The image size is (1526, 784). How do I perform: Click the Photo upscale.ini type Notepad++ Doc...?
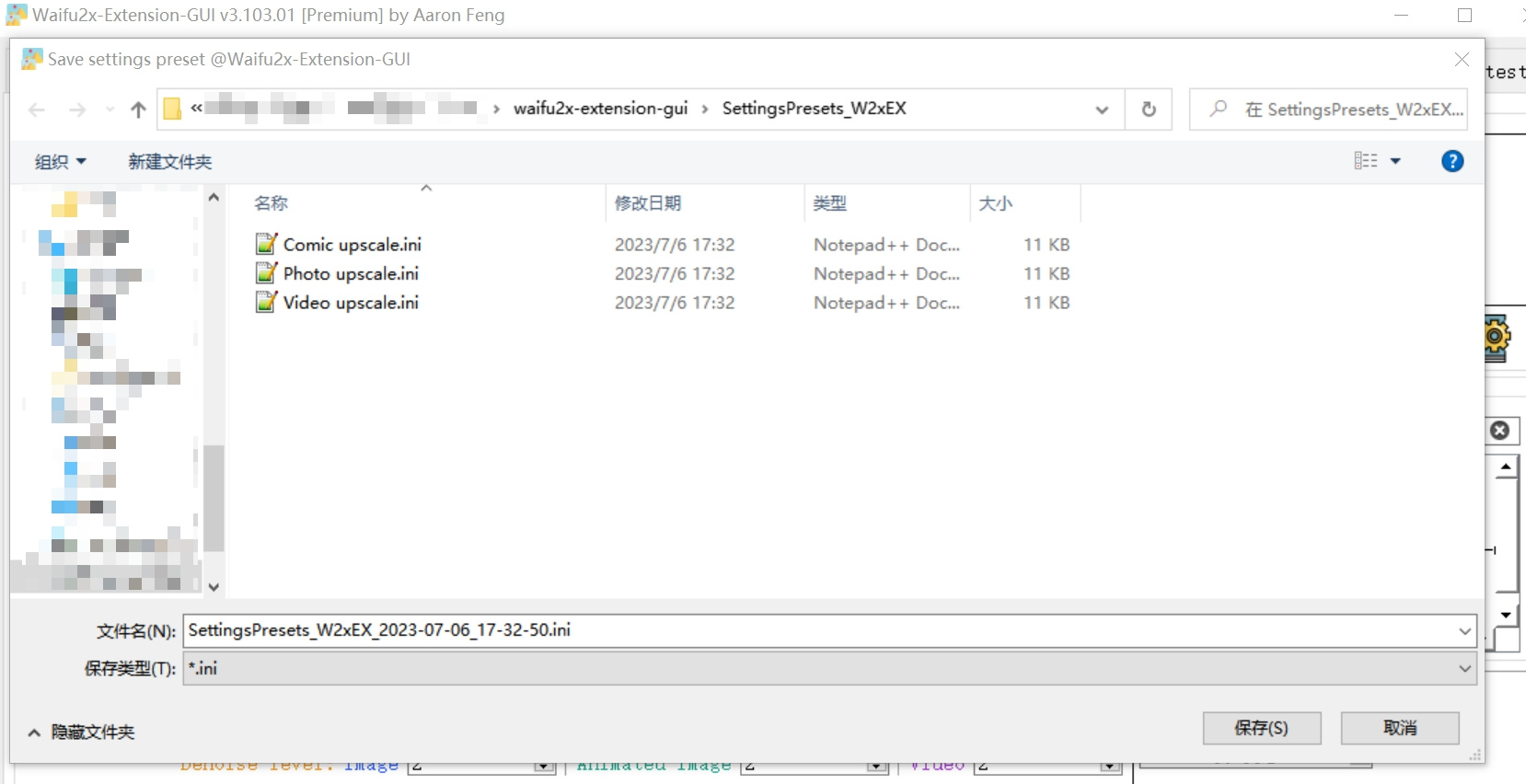click(x=886, y=273)
